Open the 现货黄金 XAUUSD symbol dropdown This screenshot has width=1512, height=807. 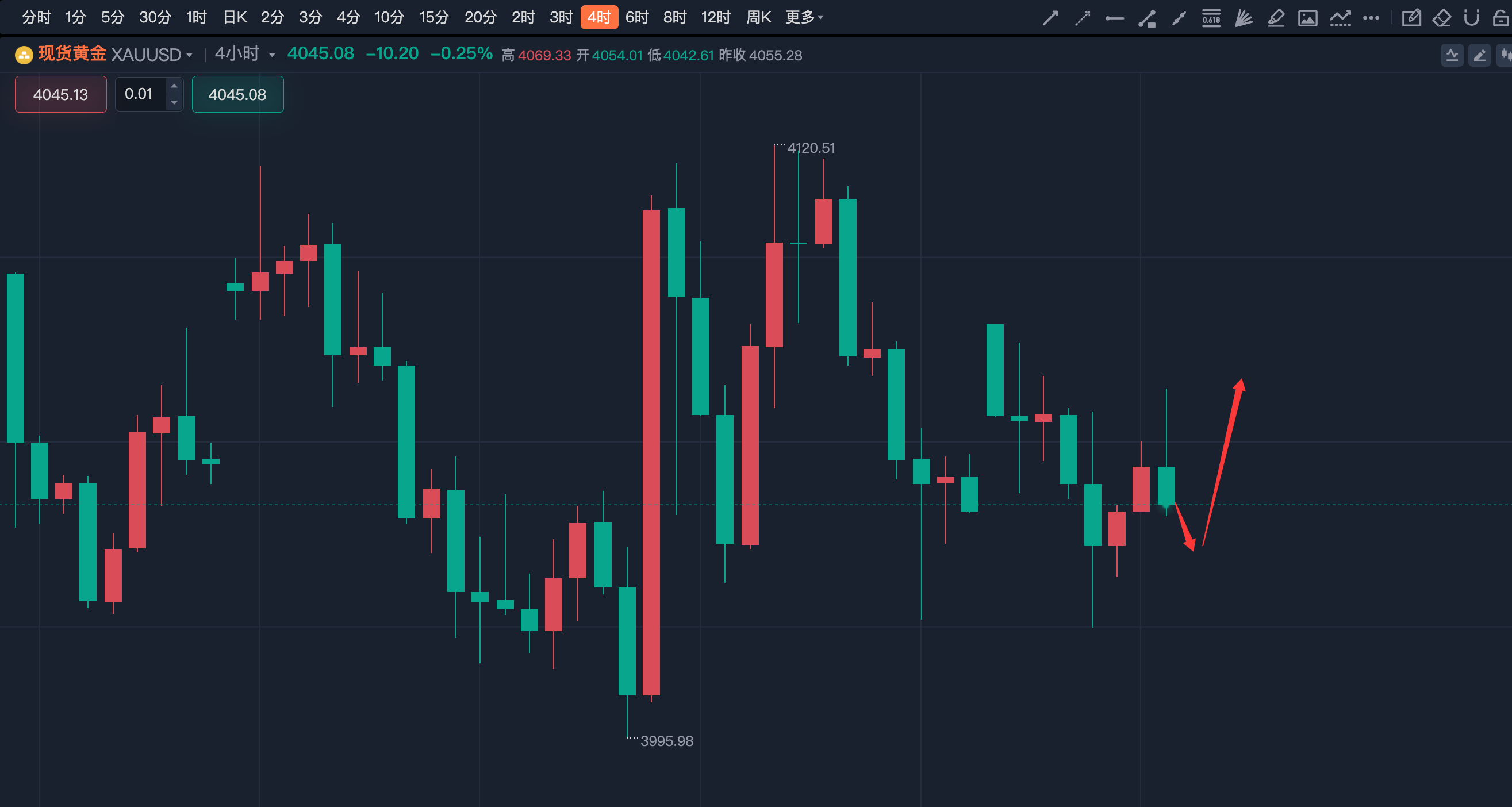[x=115, y=55]
